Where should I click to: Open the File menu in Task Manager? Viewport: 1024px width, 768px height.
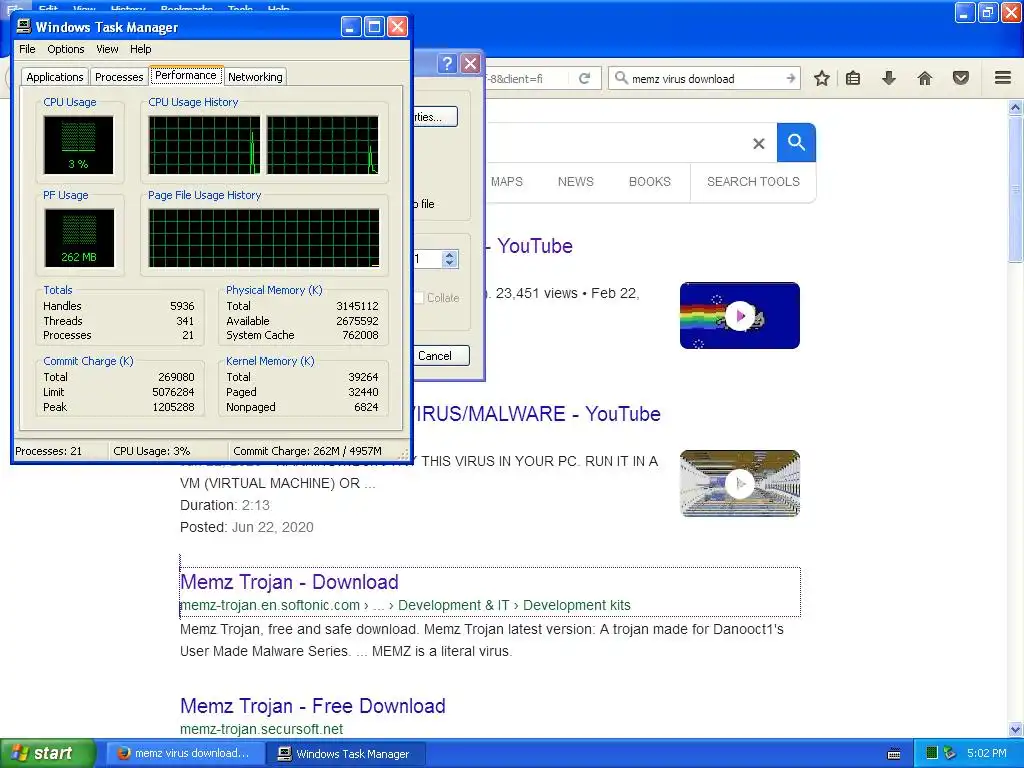(27, 49)
